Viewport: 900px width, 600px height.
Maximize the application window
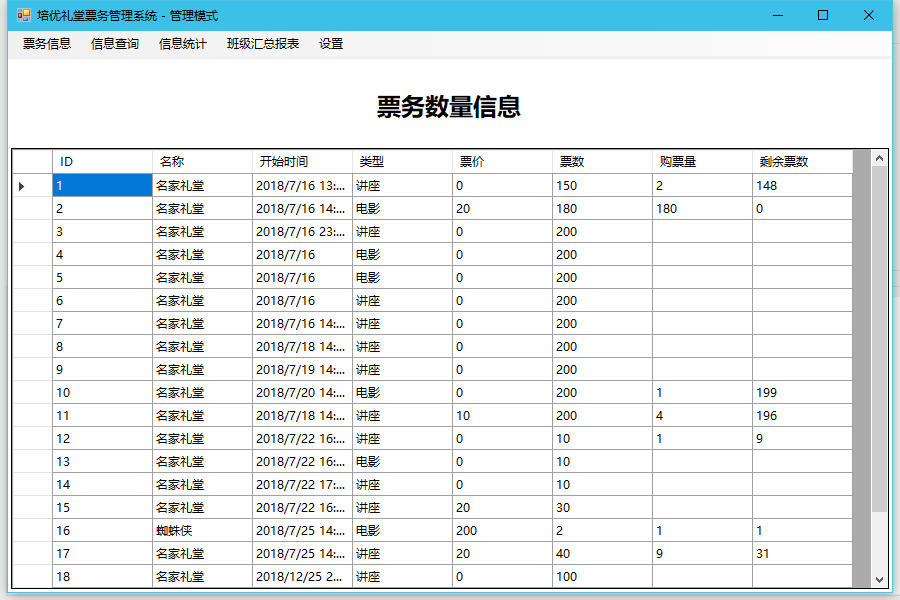(823, 15)
